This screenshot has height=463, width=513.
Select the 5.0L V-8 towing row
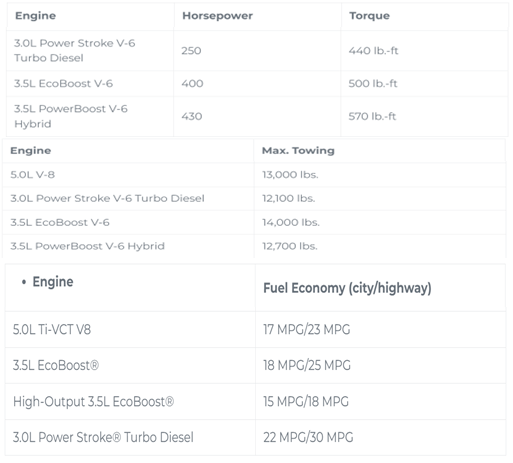[254, 175]
